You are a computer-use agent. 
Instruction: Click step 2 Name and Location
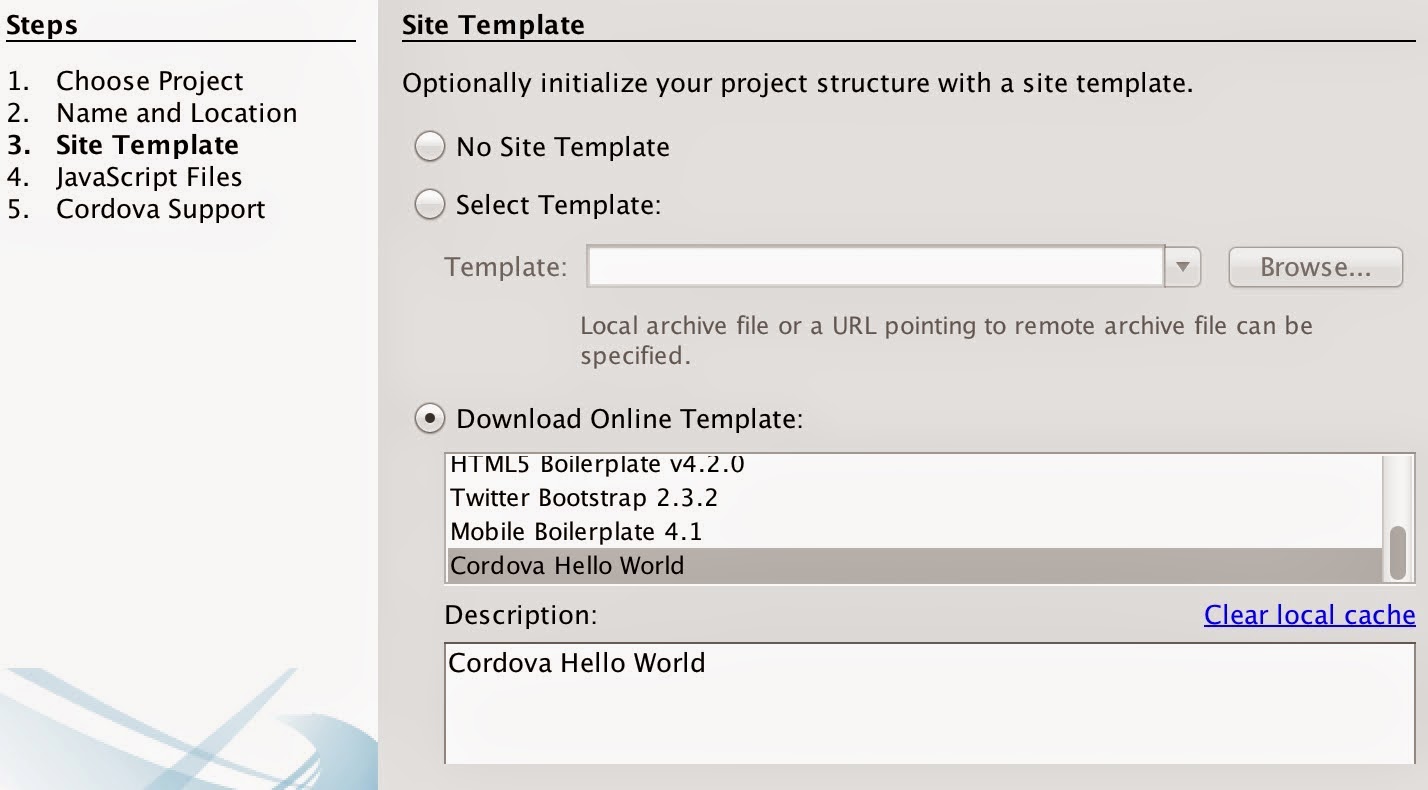175,113
